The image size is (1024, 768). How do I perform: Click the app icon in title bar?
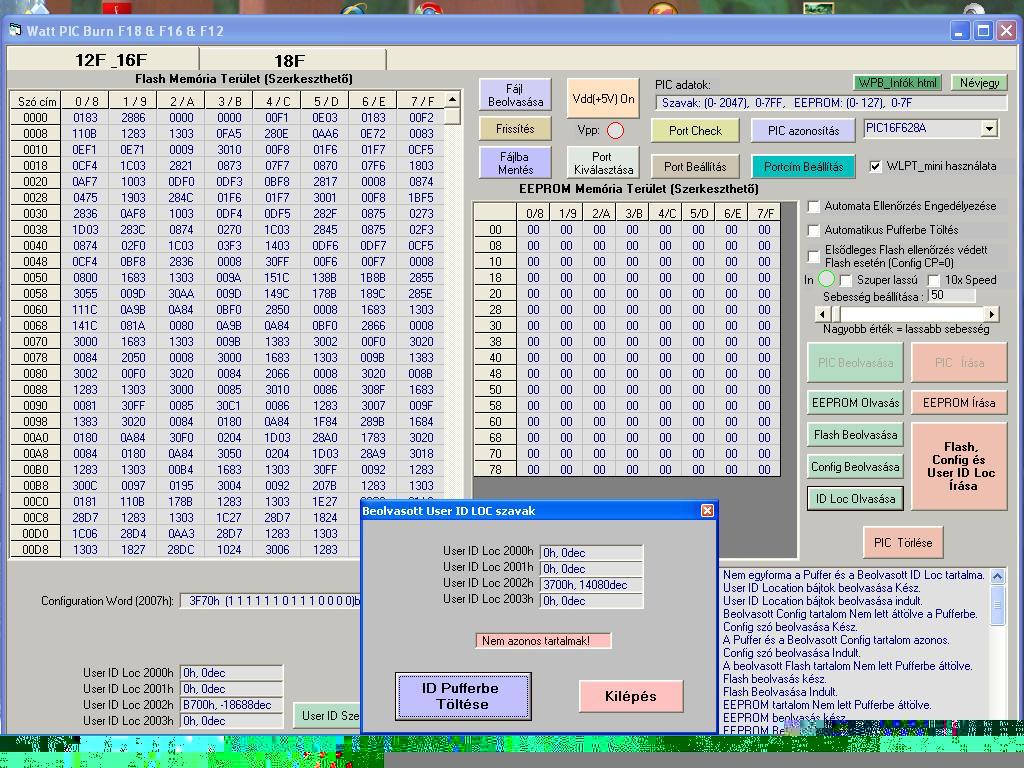15,30
